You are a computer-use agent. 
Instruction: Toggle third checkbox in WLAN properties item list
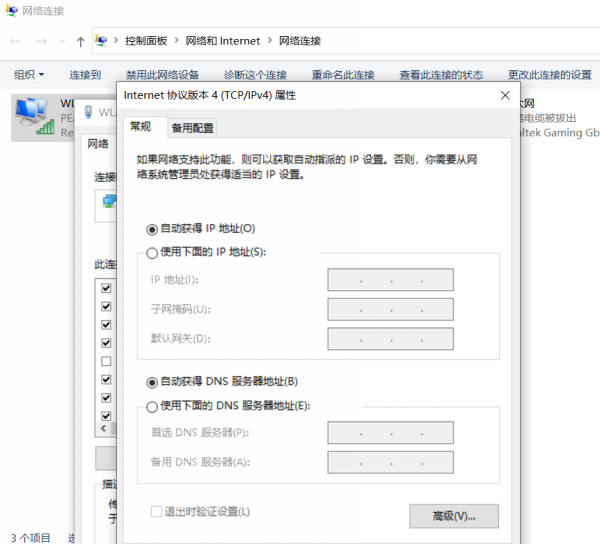click(x=106, y=325)
